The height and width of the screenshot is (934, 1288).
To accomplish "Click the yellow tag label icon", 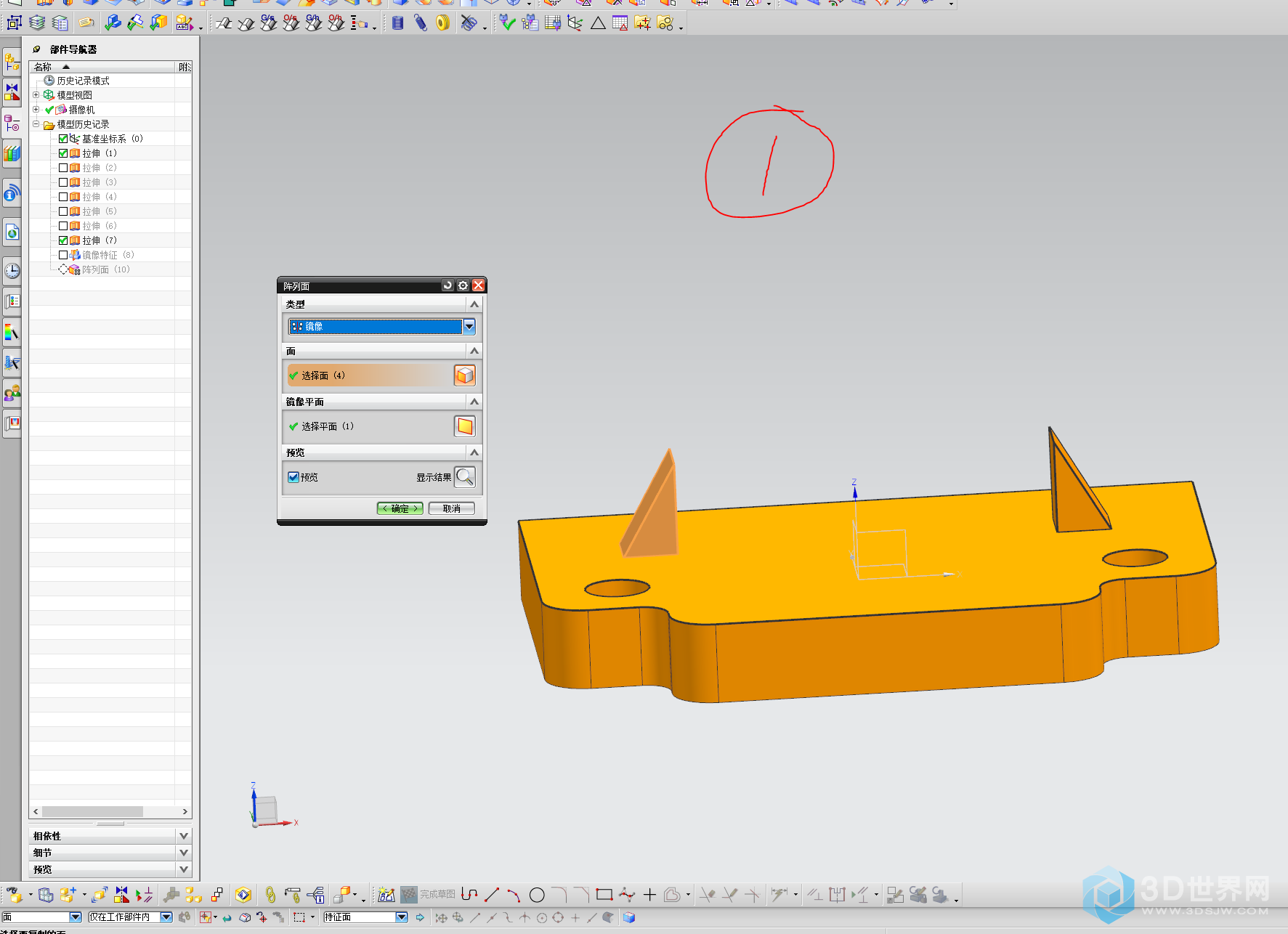I will coord(86,23).
